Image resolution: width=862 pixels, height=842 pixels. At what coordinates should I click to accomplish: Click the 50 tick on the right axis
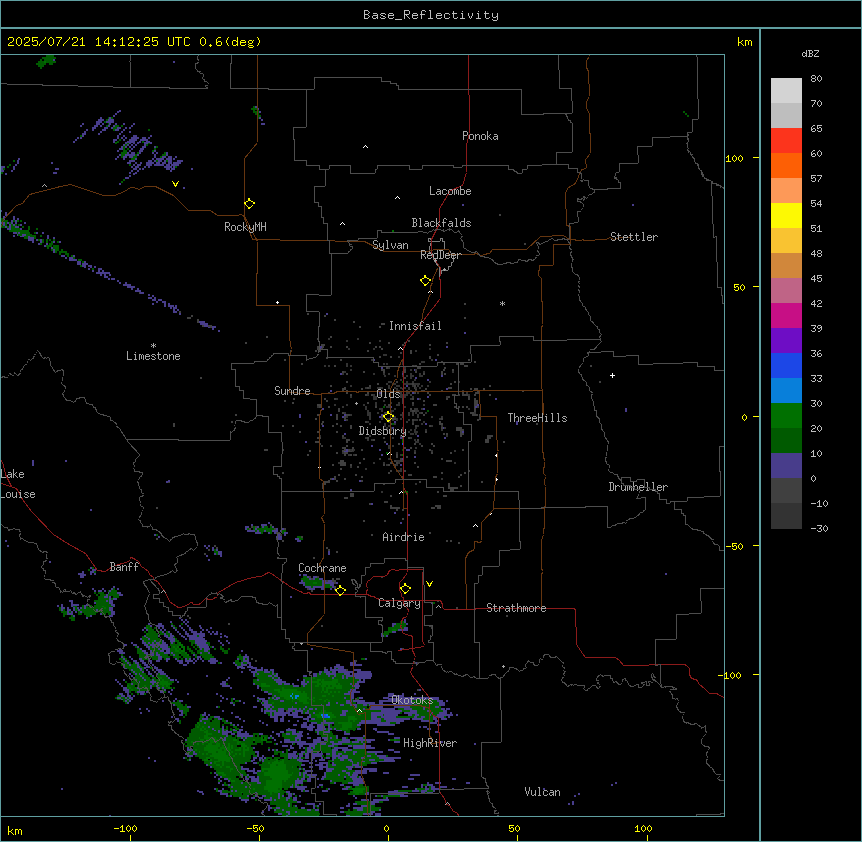739,287
